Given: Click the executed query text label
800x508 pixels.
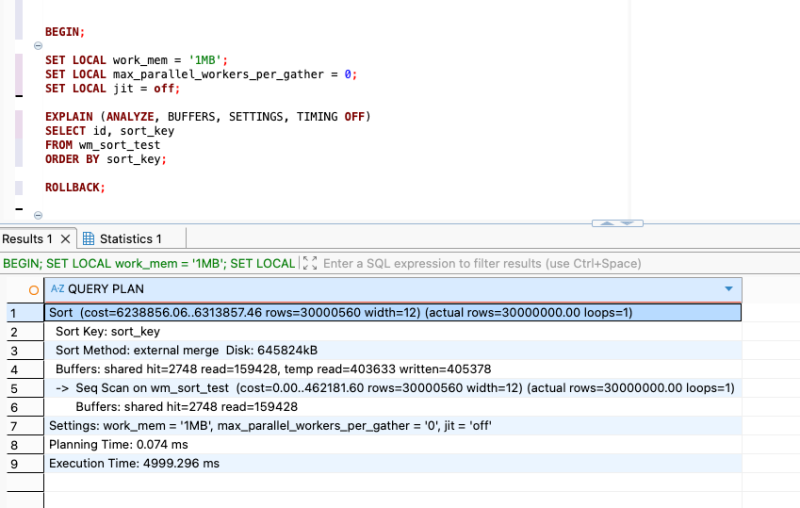Looking at the screenshot, I should click(149, 263).
